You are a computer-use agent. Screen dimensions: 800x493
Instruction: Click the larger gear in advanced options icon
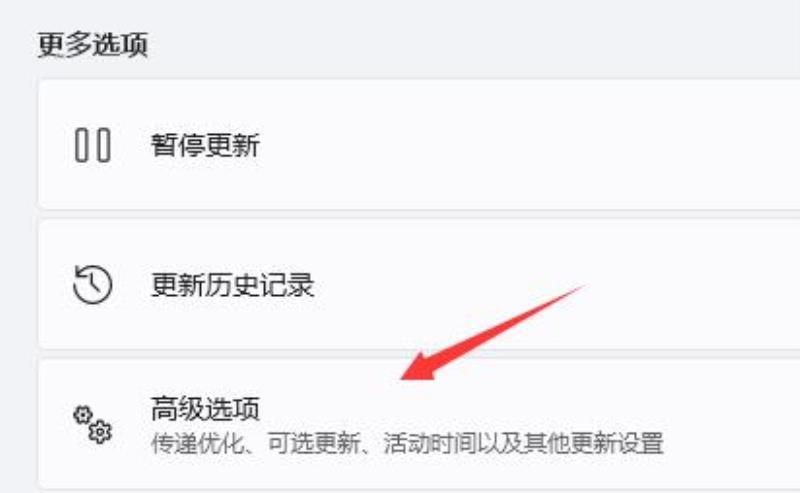[101, 432]
